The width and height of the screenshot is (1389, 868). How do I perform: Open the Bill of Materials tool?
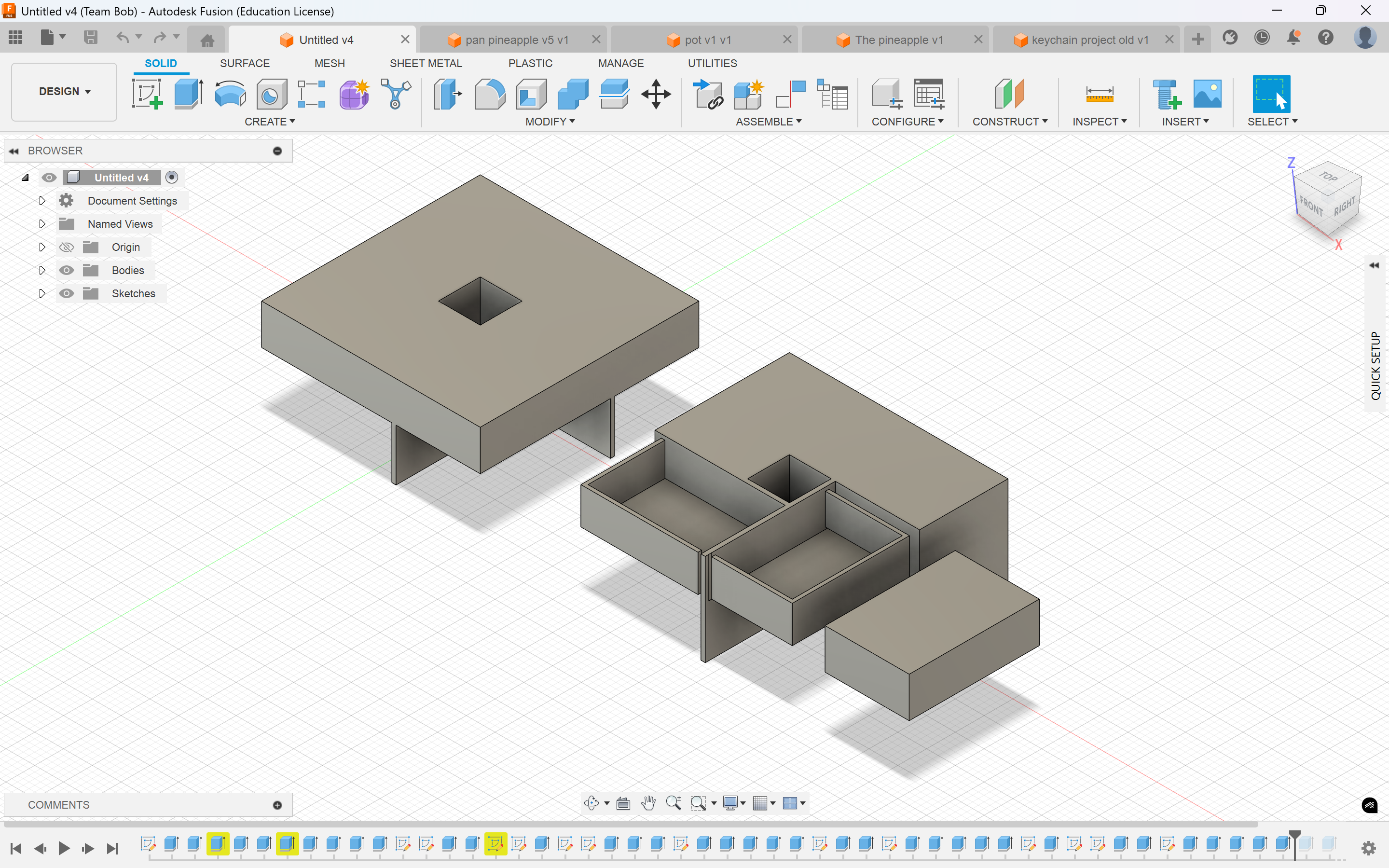(832, 94)
